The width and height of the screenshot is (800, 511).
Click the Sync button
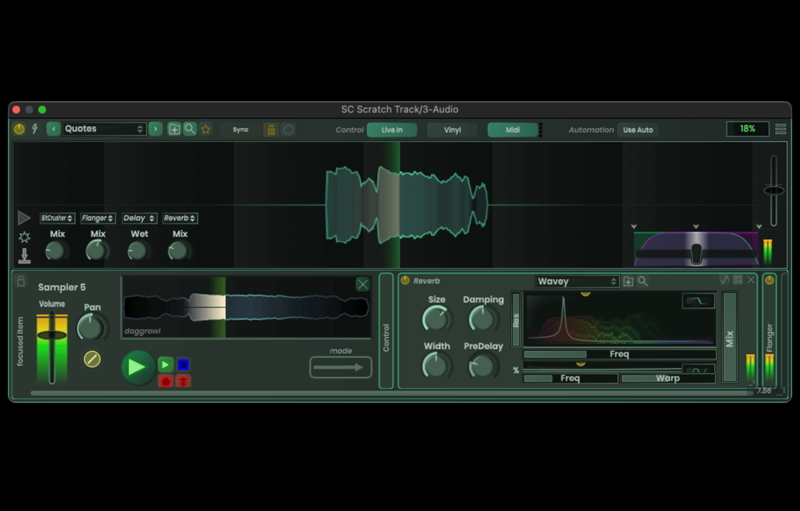[240, 130]
